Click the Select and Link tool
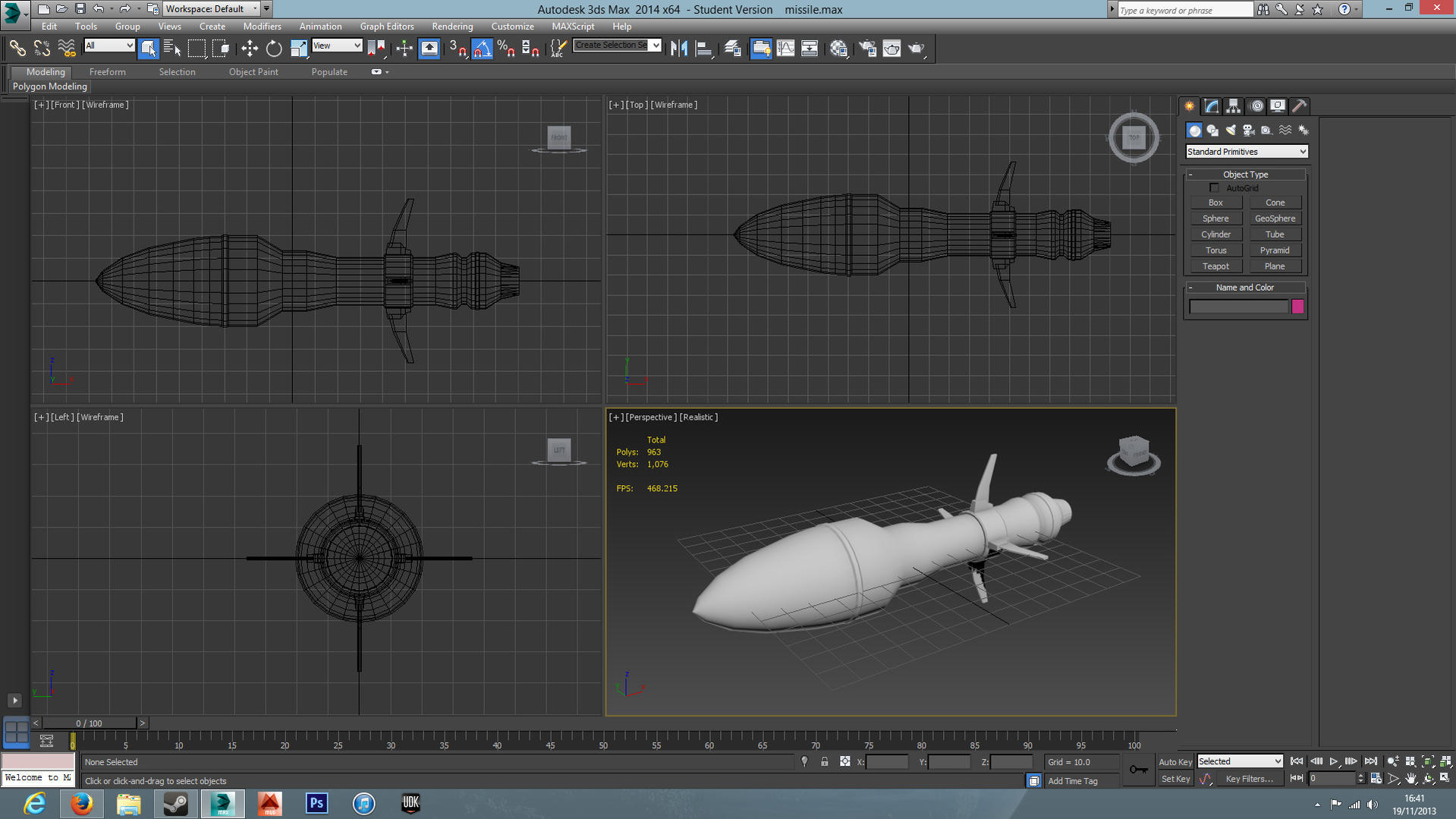 click(17, 49)
